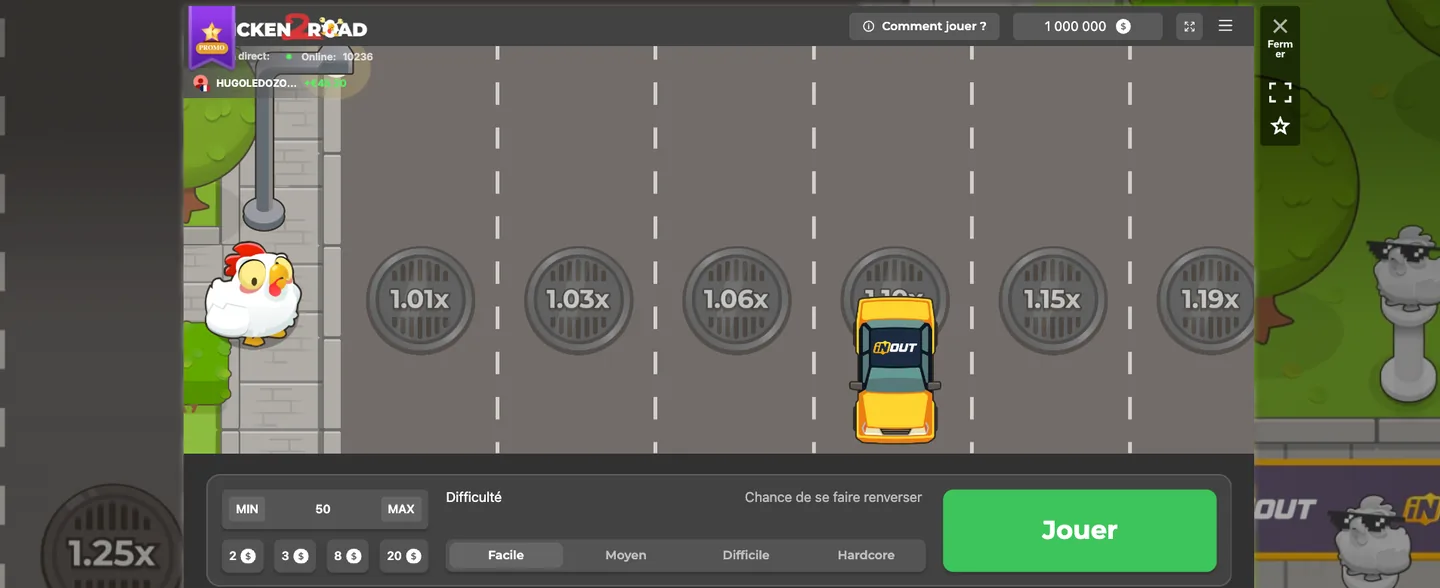Click the "Difficulté" label
The image size is (1440, 588).
pos(474,497)
